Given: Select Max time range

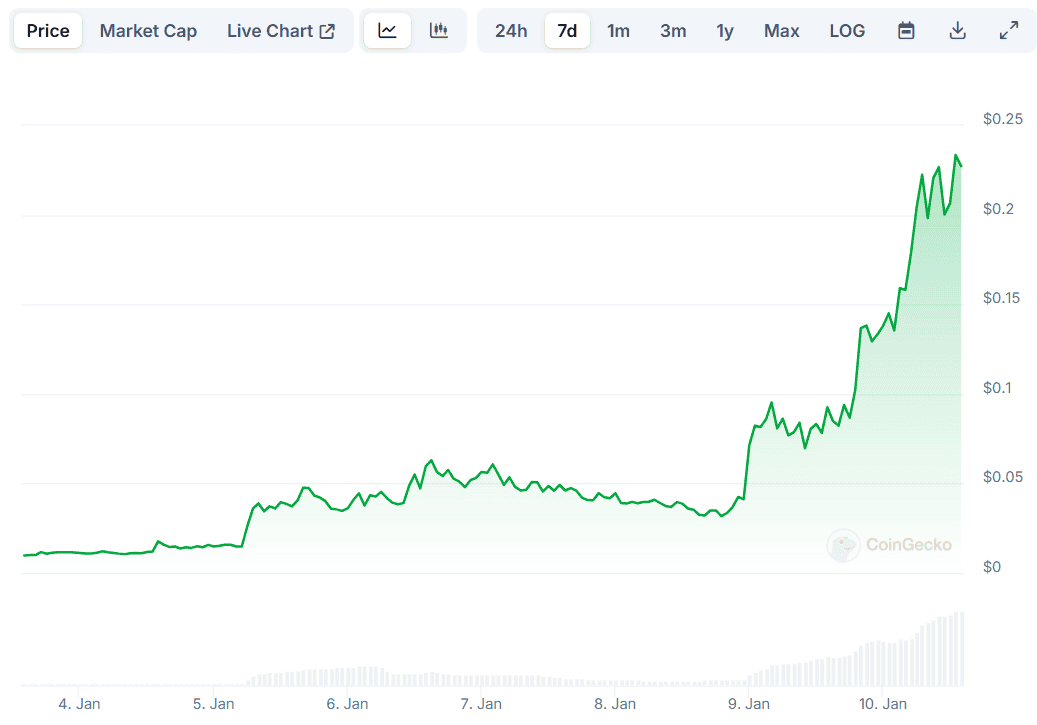Looking at the screenshot, I should click(781, 31).
